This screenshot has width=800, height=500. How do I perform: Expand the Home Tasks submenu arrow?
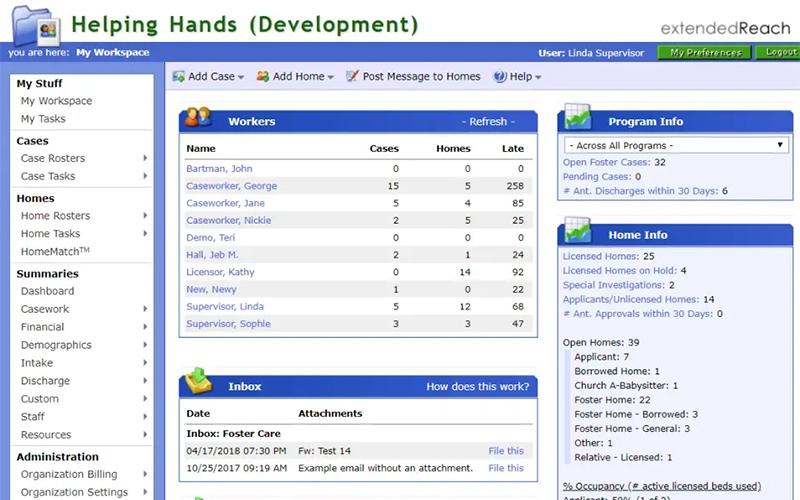[145, 234]
